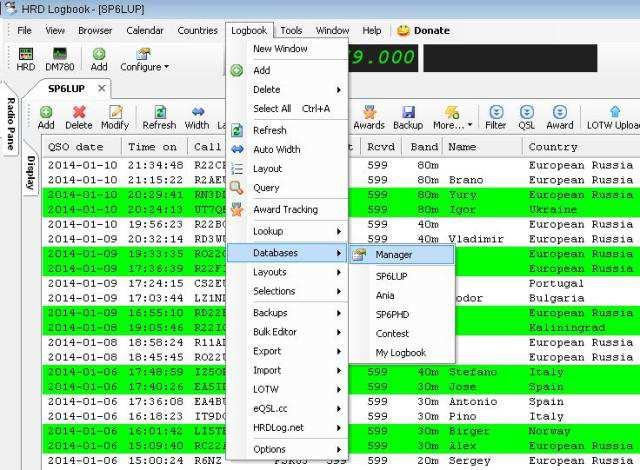Click the 'Portugal' country cell
The image size is (640, 470).
[x=556, y=283]
